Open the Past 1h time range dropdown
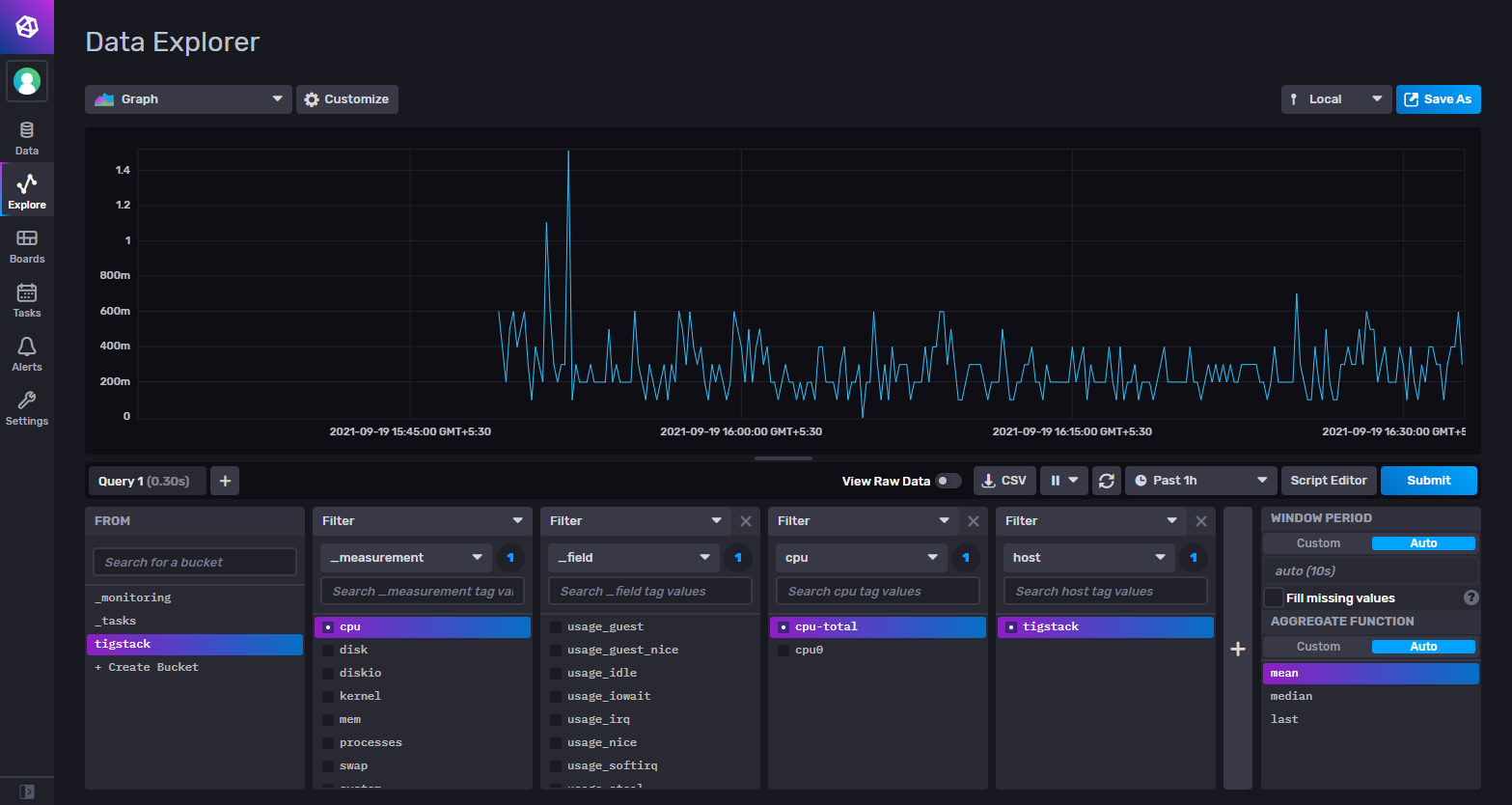 [x=1199, y=480]
